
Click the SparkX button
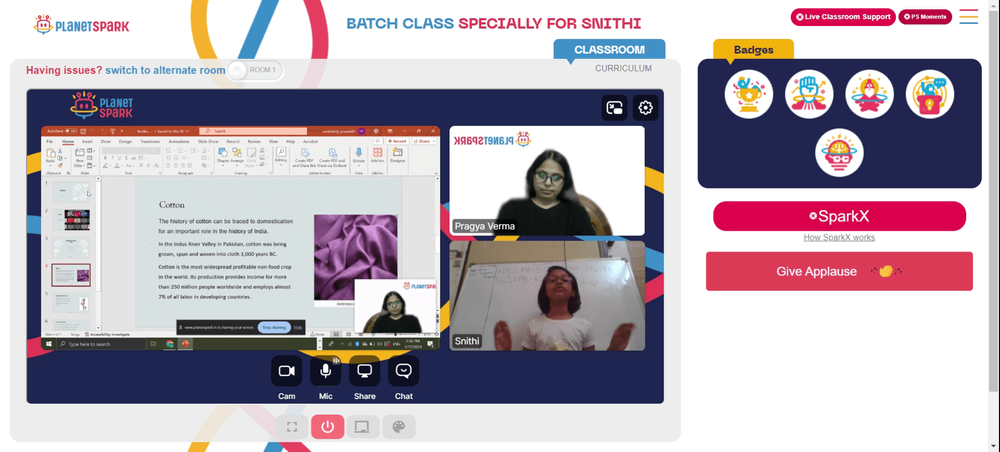pos(839,216)
